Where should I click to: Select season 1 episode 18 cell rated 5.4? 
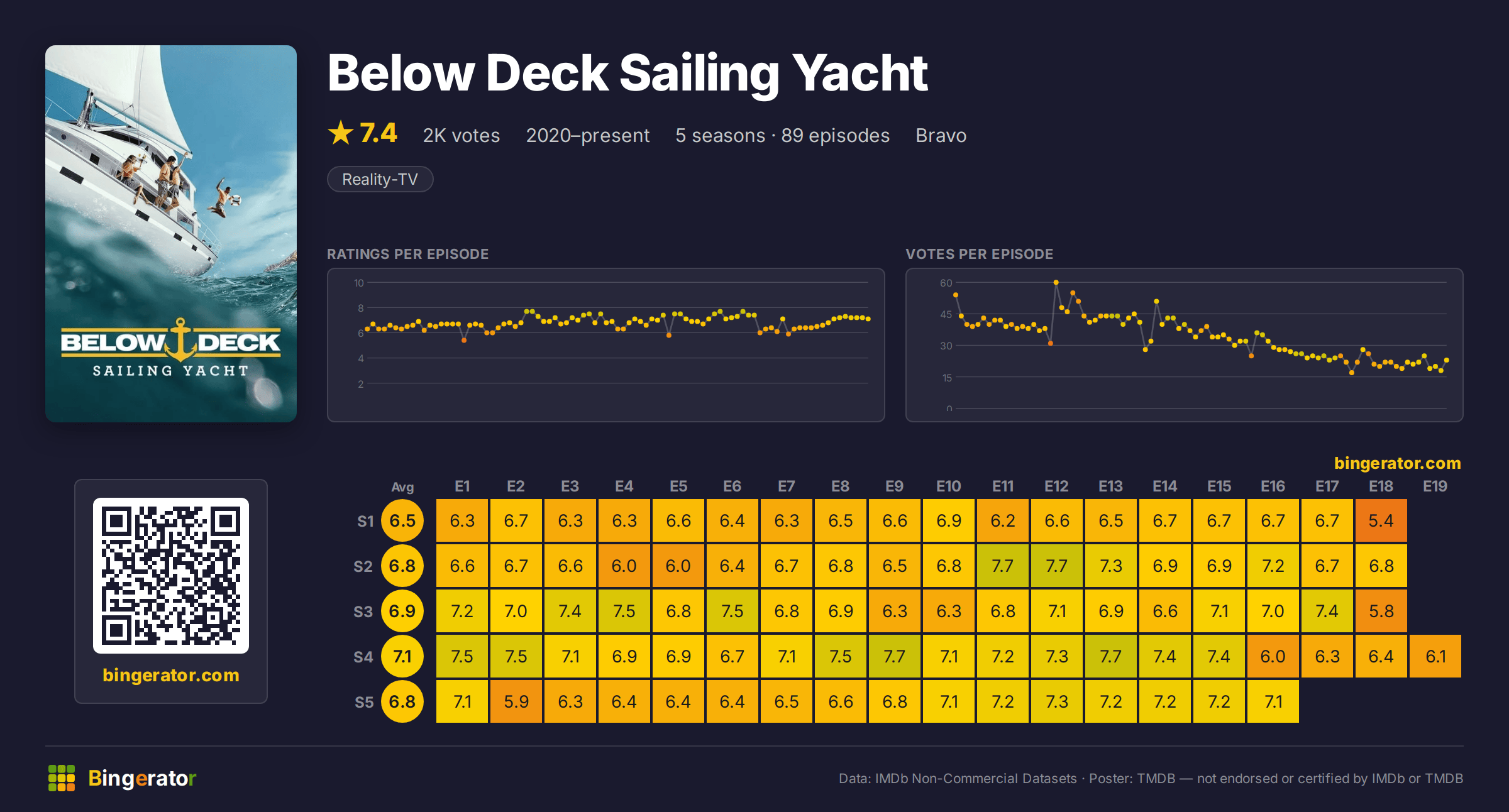point(1381,520)
